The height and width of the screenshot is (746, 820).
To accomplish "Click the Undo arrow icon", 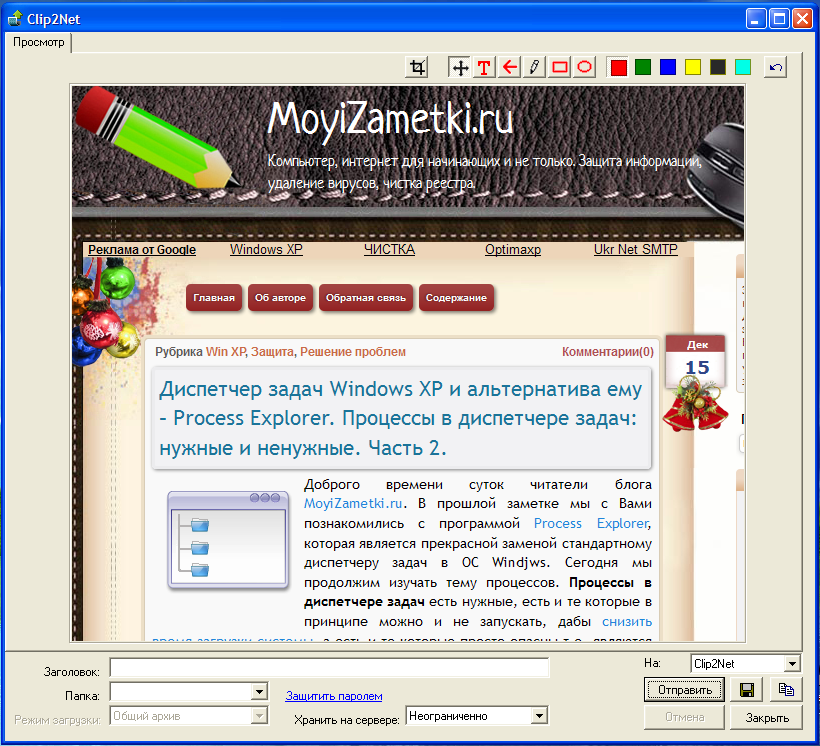I will [776, 67].
